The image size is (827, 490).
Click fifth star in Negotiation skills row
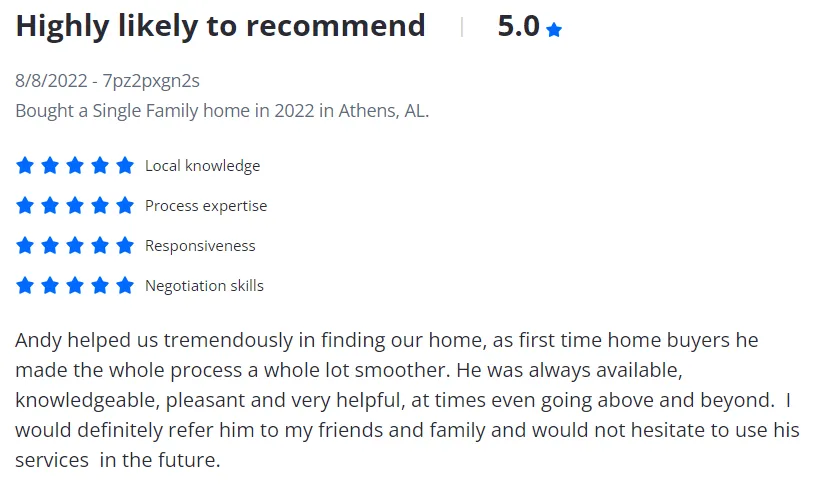(x=125, y=285)
